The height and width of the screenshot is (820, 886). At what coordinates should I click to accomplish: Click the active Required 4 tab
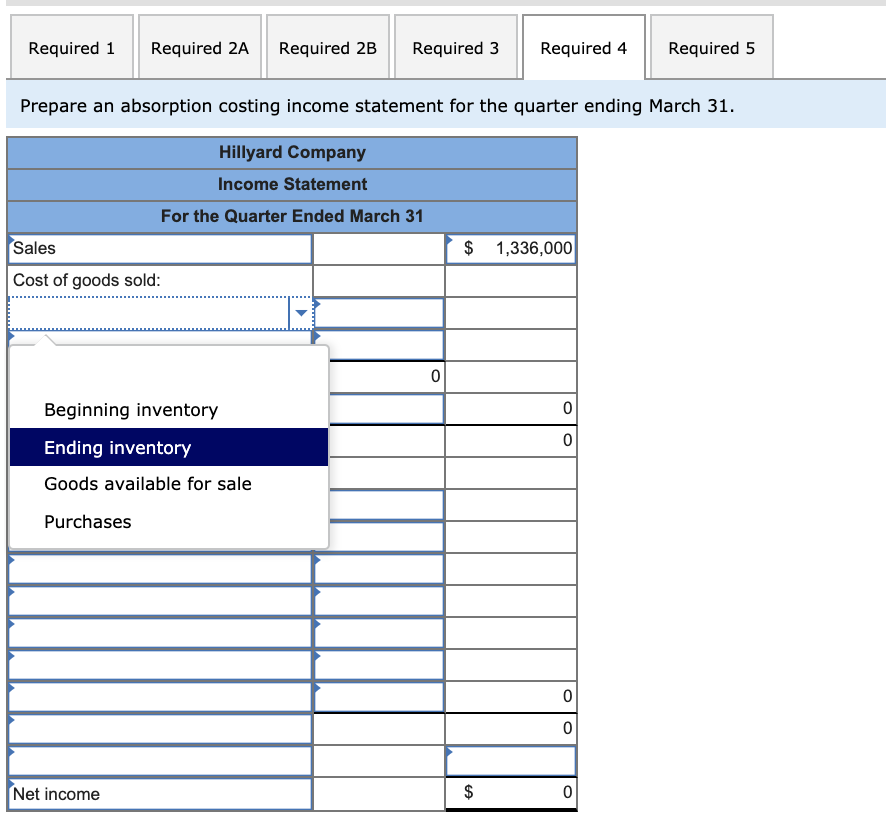(x=583, y=47)
